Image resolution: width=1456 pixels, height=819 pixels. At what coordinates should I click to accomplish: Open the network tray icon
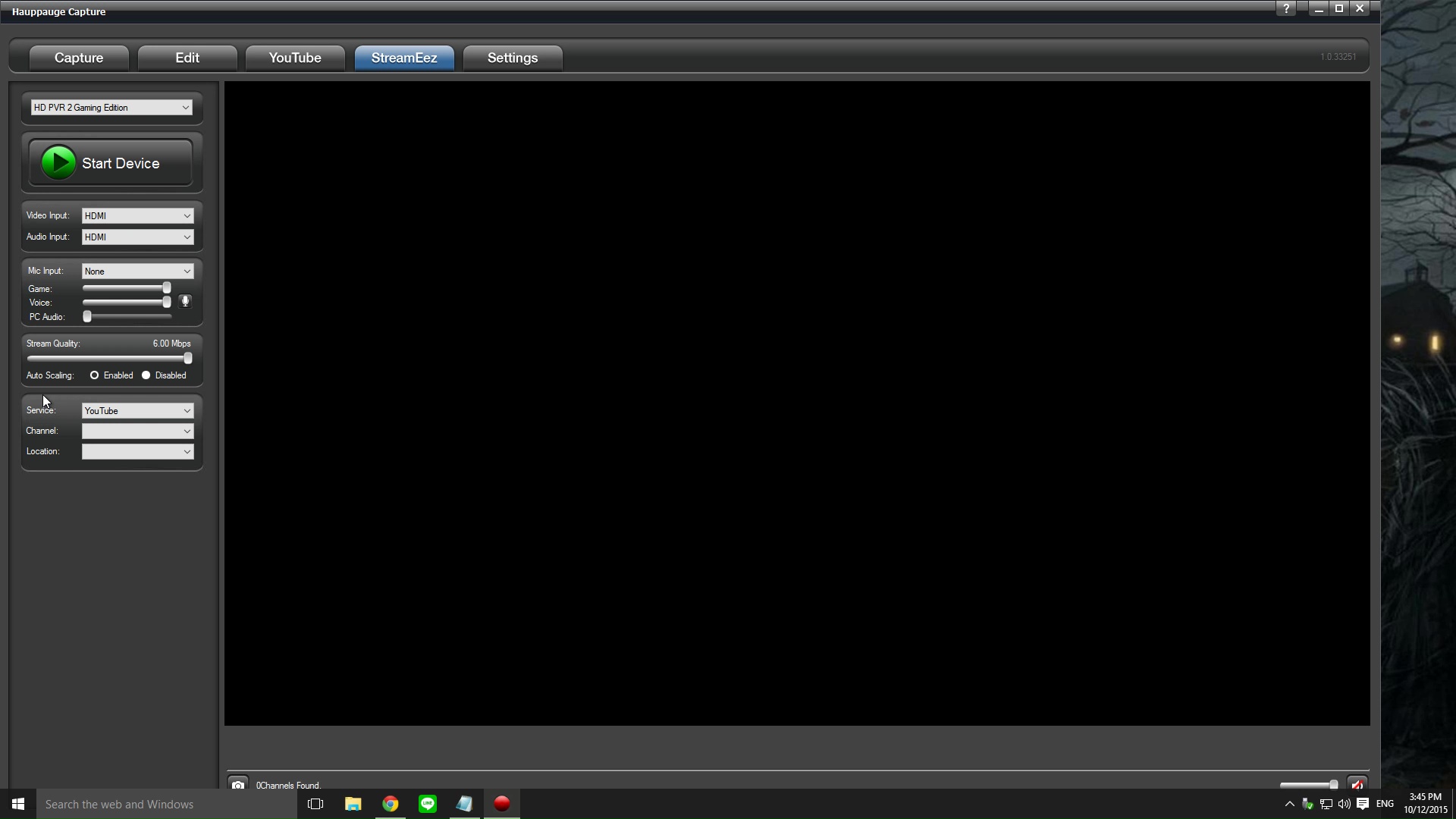point(1326,804)
